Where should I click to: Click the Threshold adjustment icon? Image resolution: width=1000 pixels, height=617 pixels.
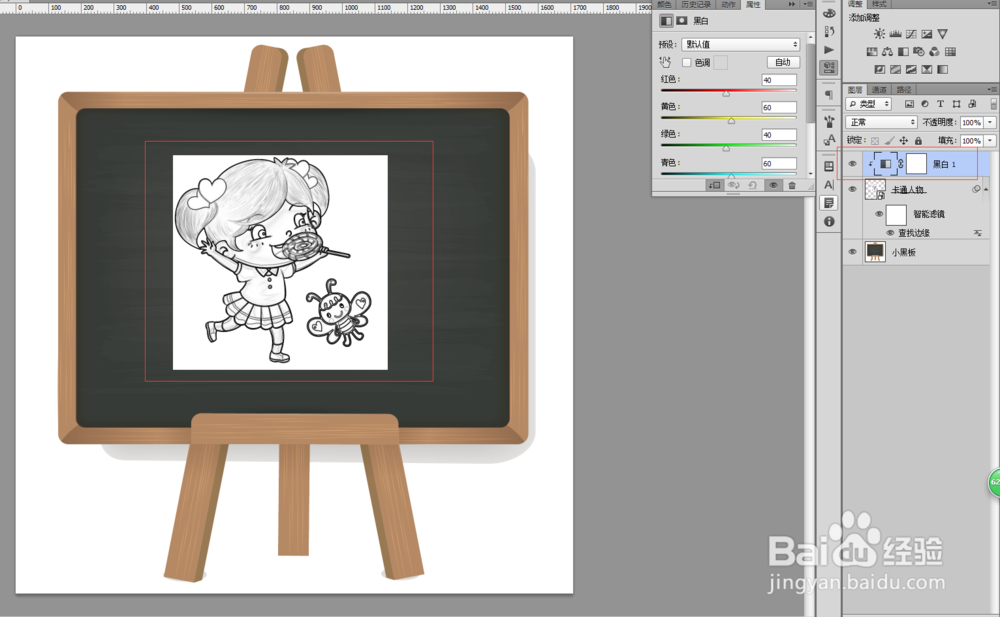[x=911, y=70]
